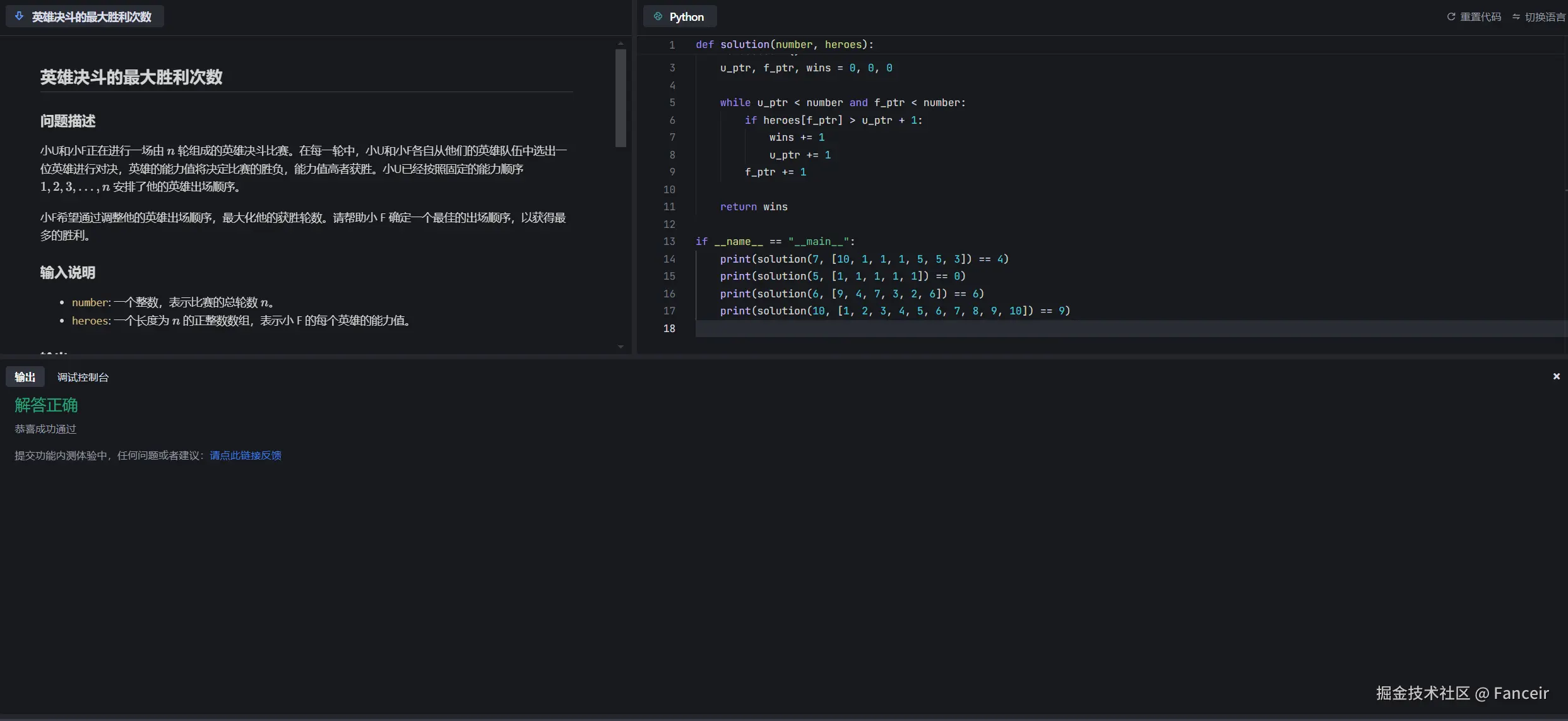
Task: Click the sticky def solution header line
Action: (785, 44)
